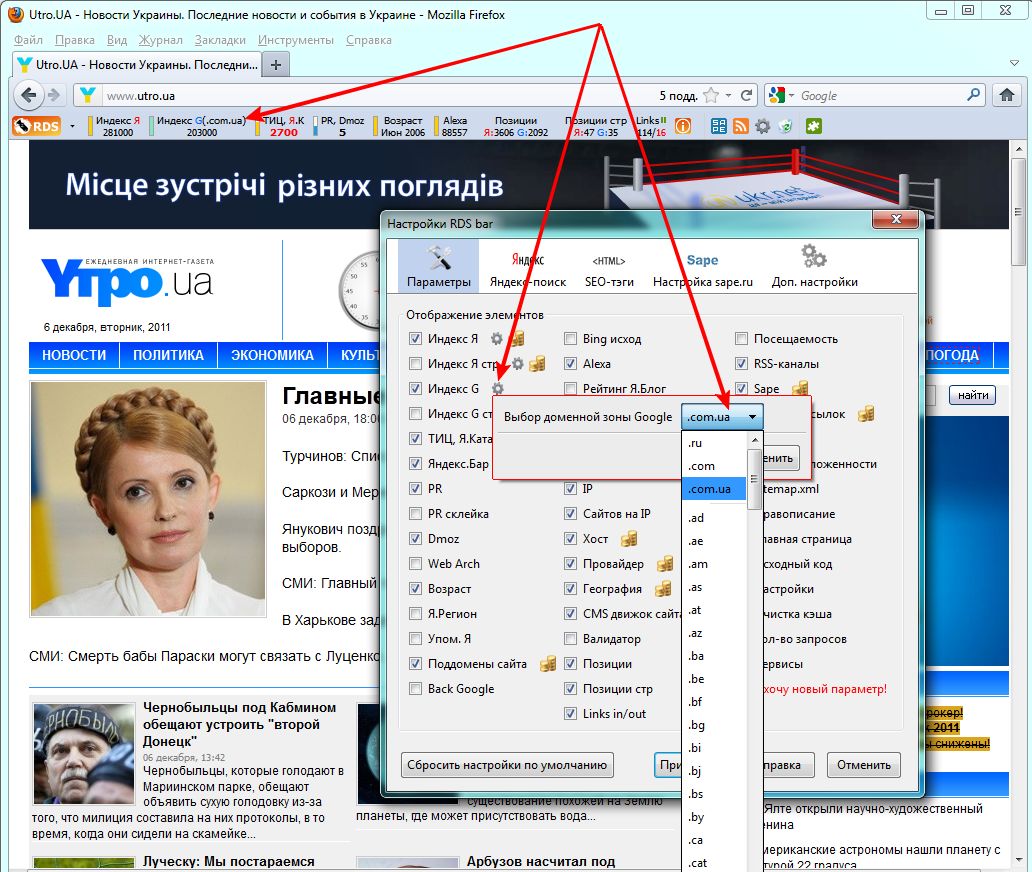The height and width of the screenshot is (872, 1032).
Task: Enable the Bing исход checkbox
Action: pos(571,338)
